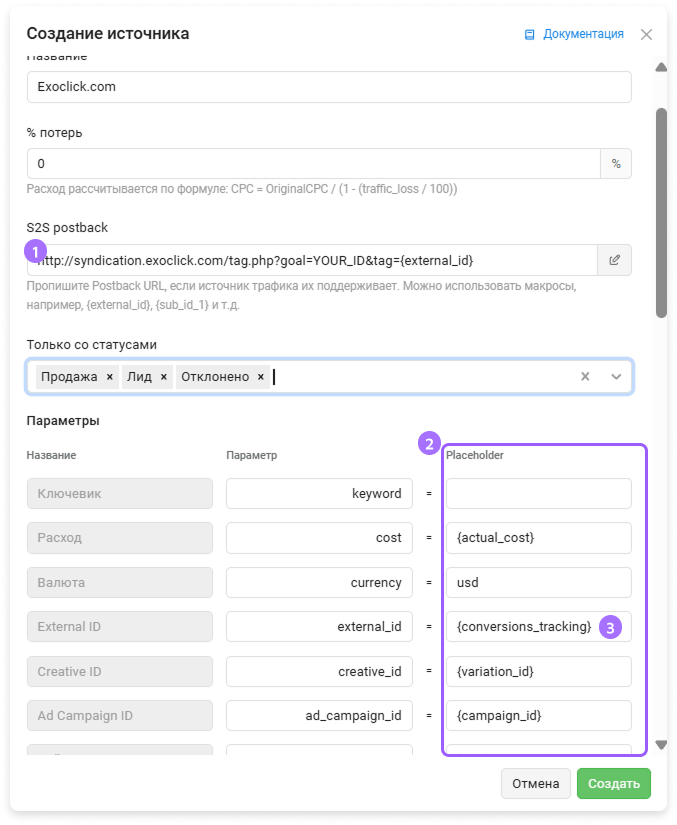Remove the Продажа status tag
The image size is (677, 825).
click(x=110, y=377)
